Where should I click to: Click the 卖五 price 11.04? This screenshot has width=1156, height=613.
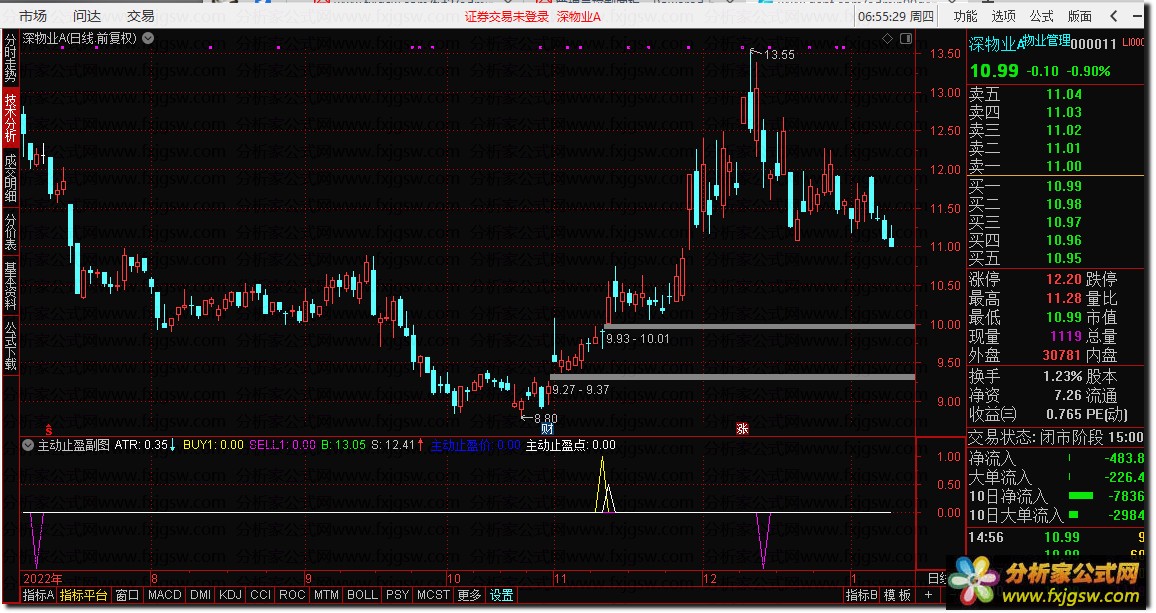[x=1064, y=94]
